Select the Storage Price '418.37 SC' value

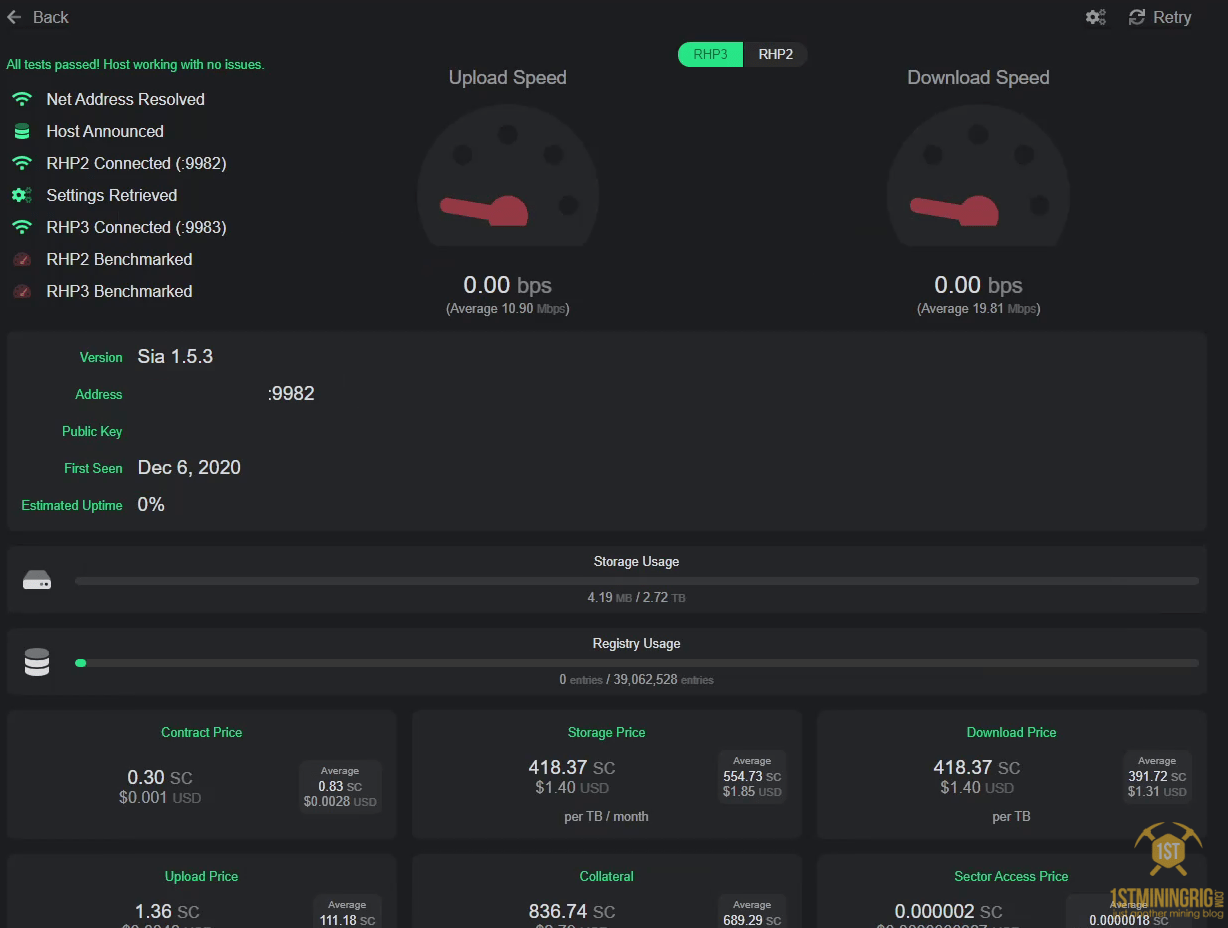click(x=572, y=768)
